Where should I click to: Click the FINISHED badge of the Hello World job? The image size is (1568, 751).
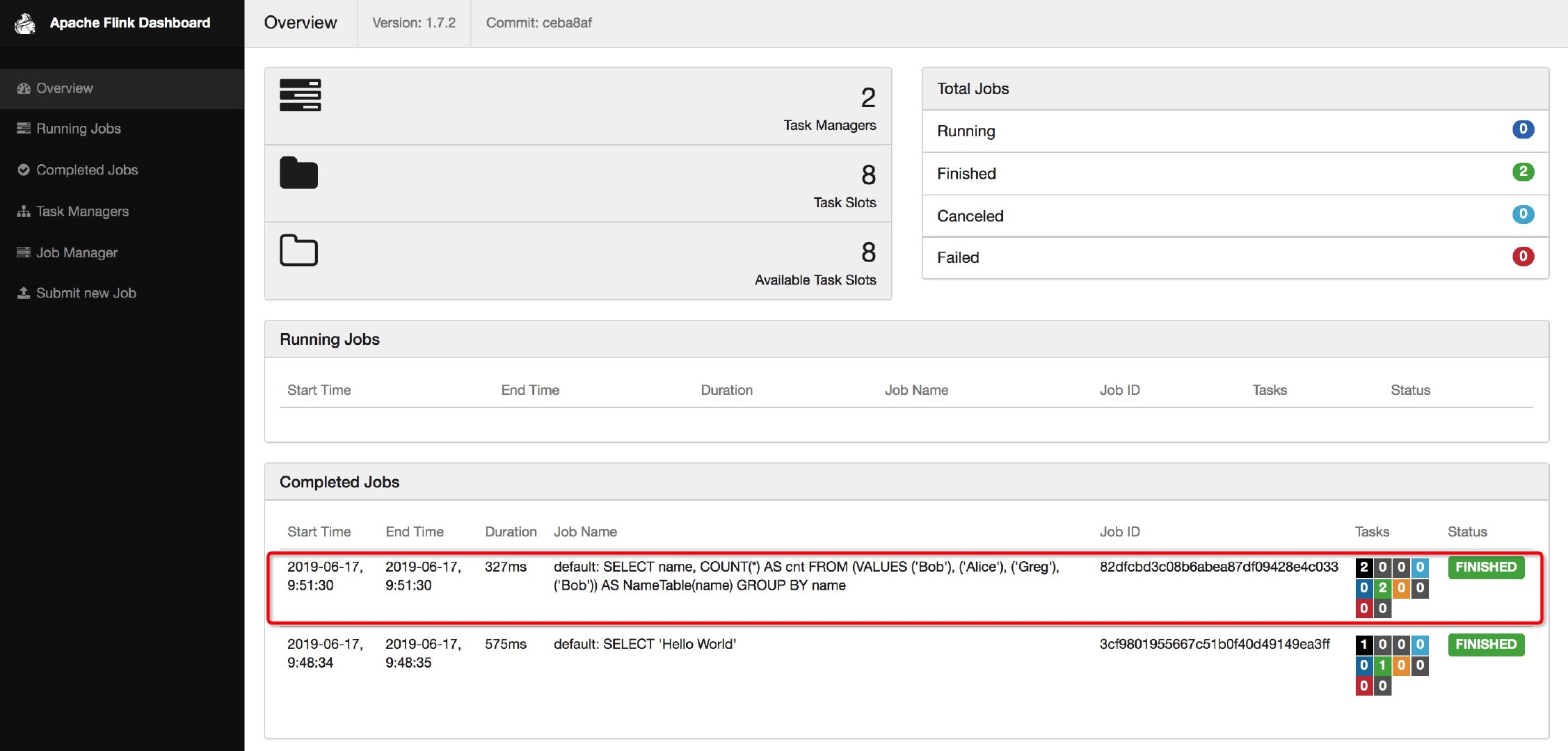click(1486, 645)
